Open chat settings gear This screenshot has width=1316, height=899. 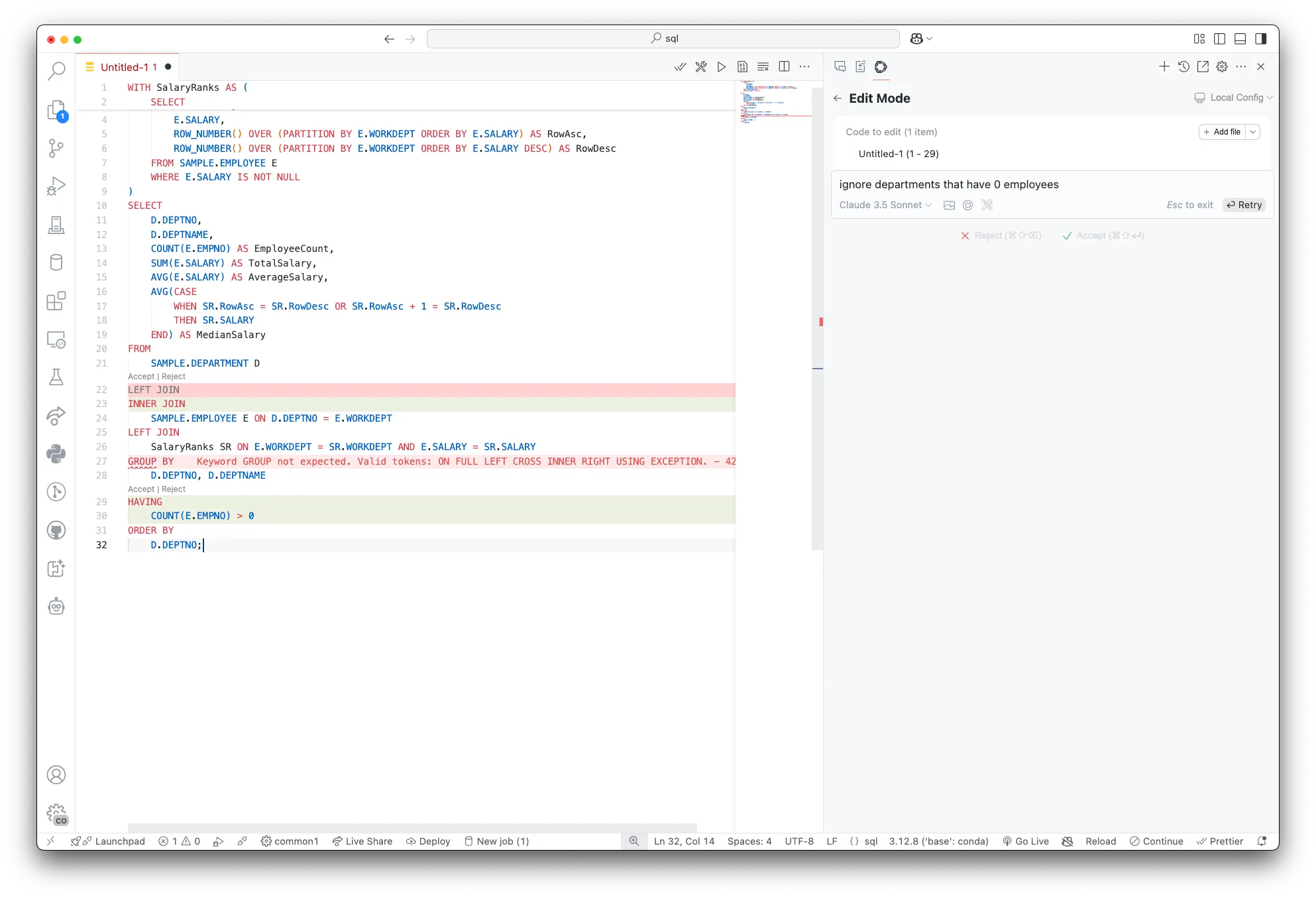(1222, 67)
